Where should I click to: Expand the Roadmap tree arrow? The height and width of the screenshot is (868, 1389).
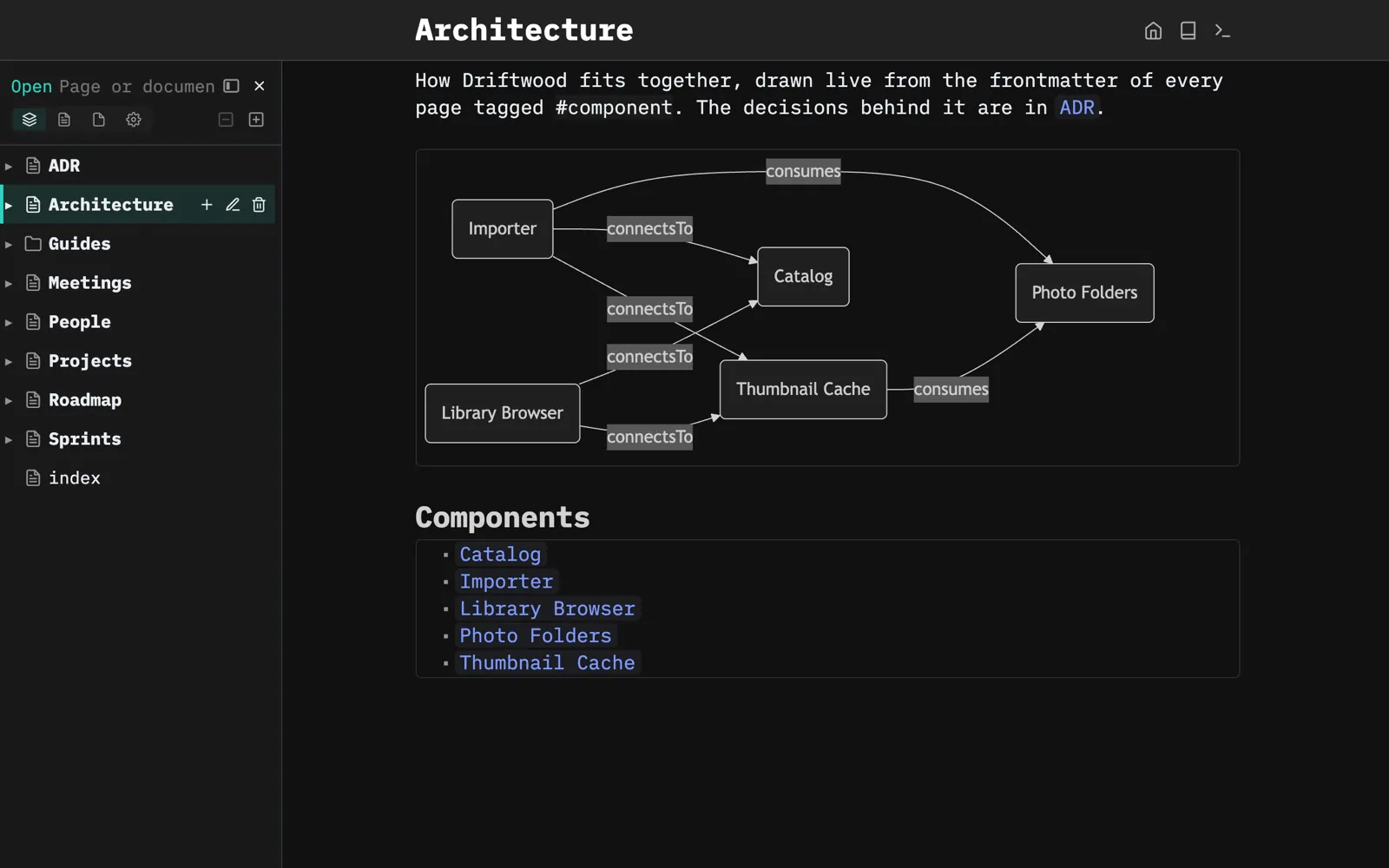click(x=9, y=400)
